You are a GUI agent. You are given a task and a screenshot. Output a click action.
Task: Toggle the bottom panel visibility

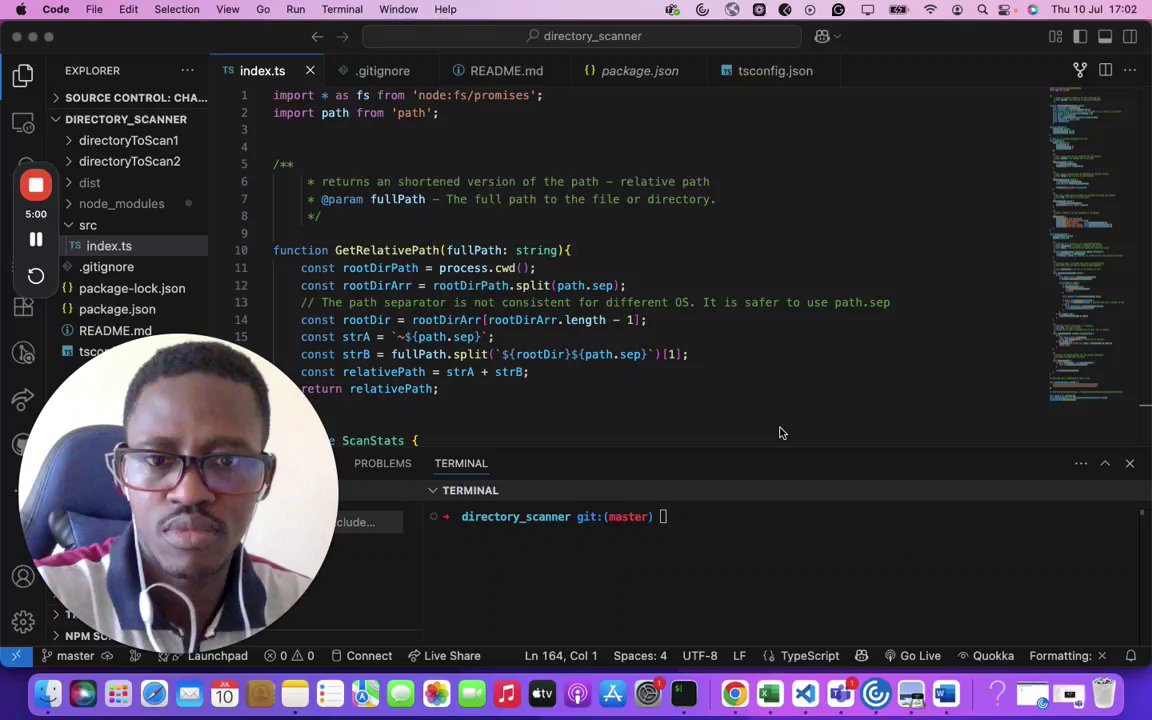click(x=1105, y=37)
